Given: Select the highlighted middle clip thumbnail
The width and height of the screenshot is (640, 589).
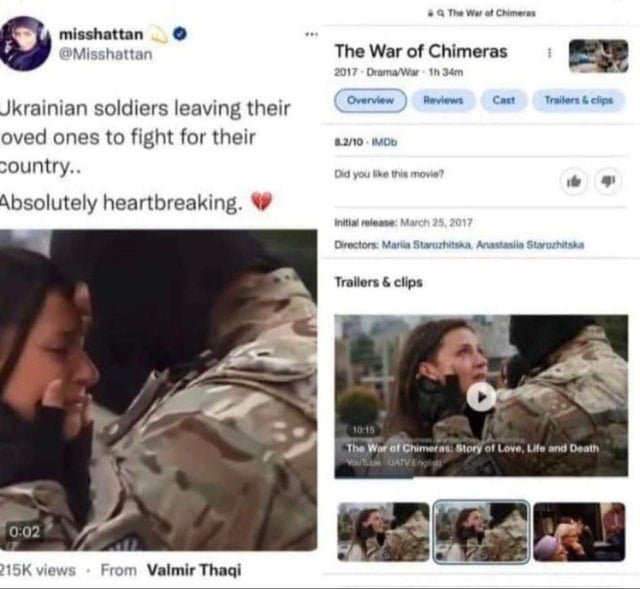Looking at the screenshot, I should 481,532.
